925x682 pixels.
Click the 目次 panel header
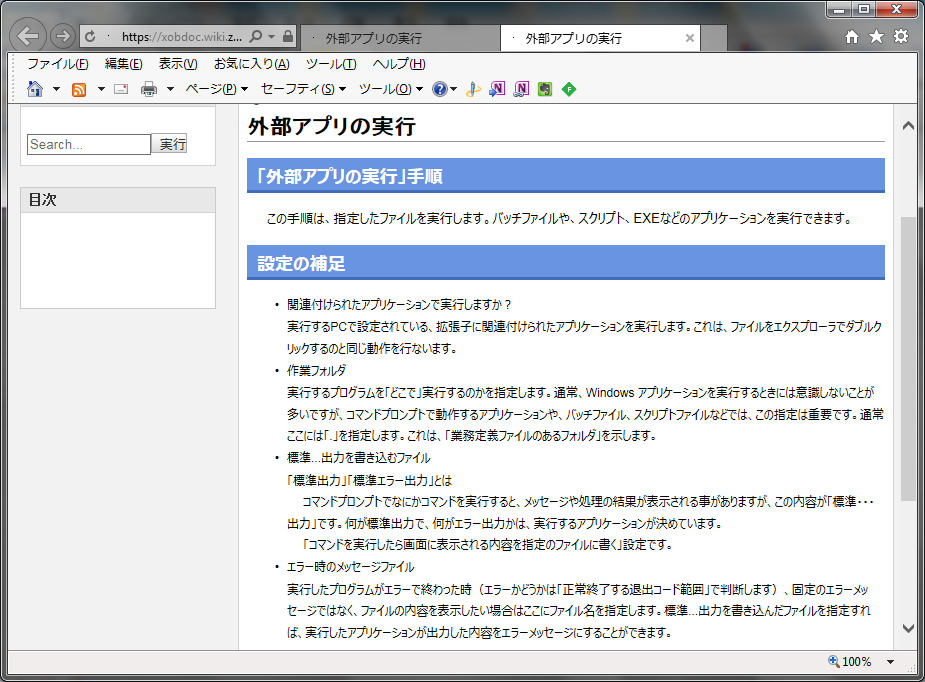coord(118,200)
